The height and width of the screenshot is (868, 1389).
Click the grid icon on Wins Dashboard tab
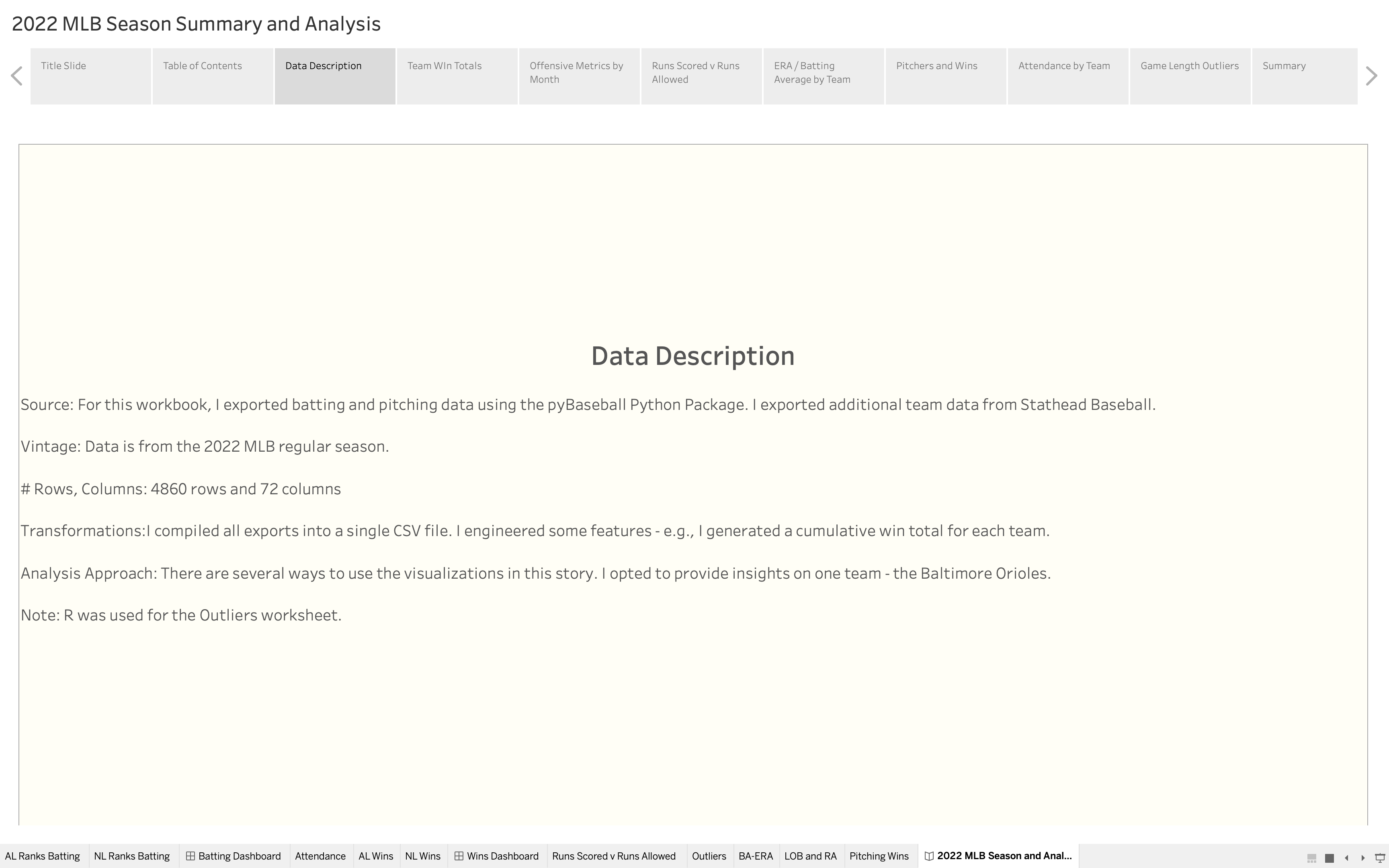460,856
